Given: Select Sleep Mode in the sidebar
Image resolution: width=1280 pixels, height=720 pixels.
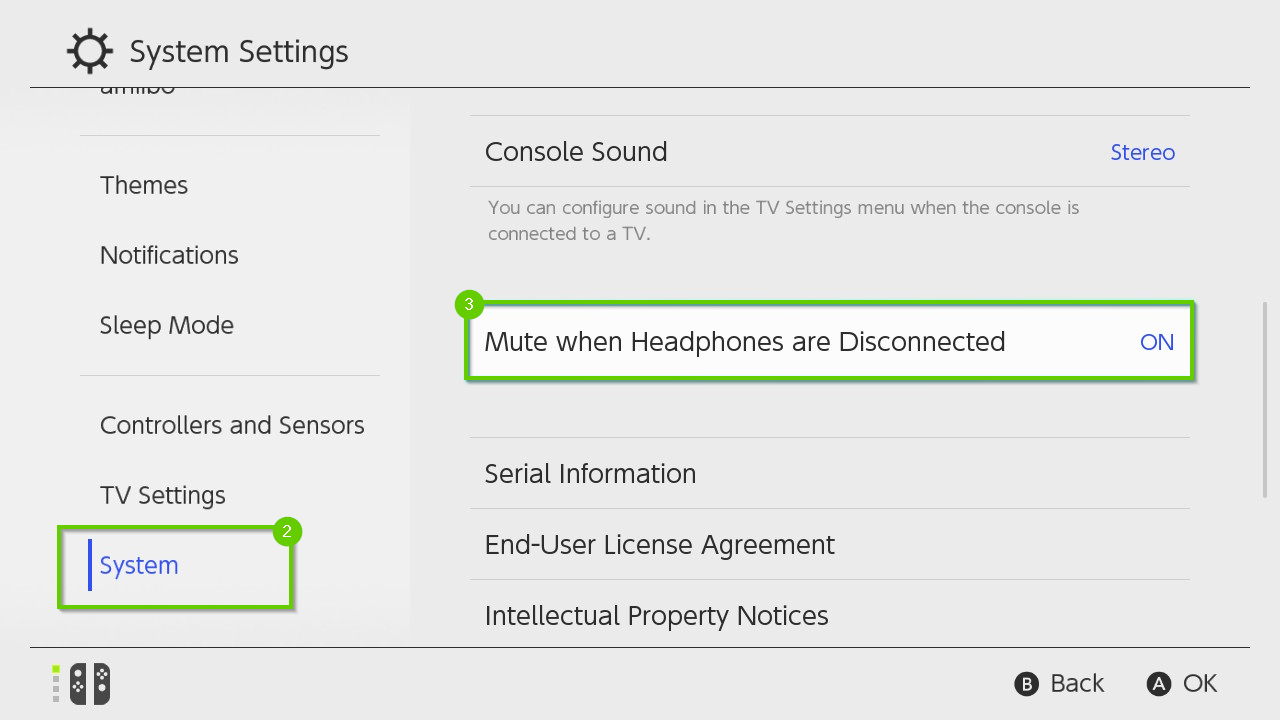Looking at the screenshot, I should pos(167,325).
